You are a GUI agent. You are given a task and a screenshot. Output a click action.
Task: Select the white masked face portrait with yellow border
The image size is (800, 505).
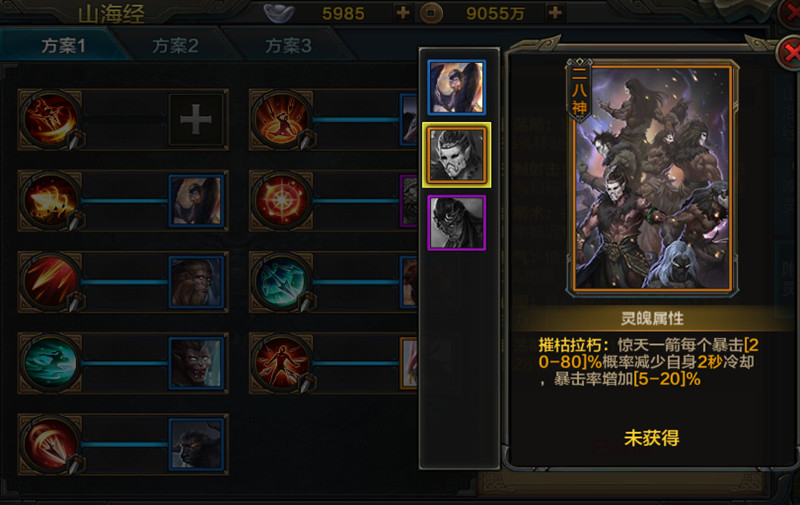(457, 155)
